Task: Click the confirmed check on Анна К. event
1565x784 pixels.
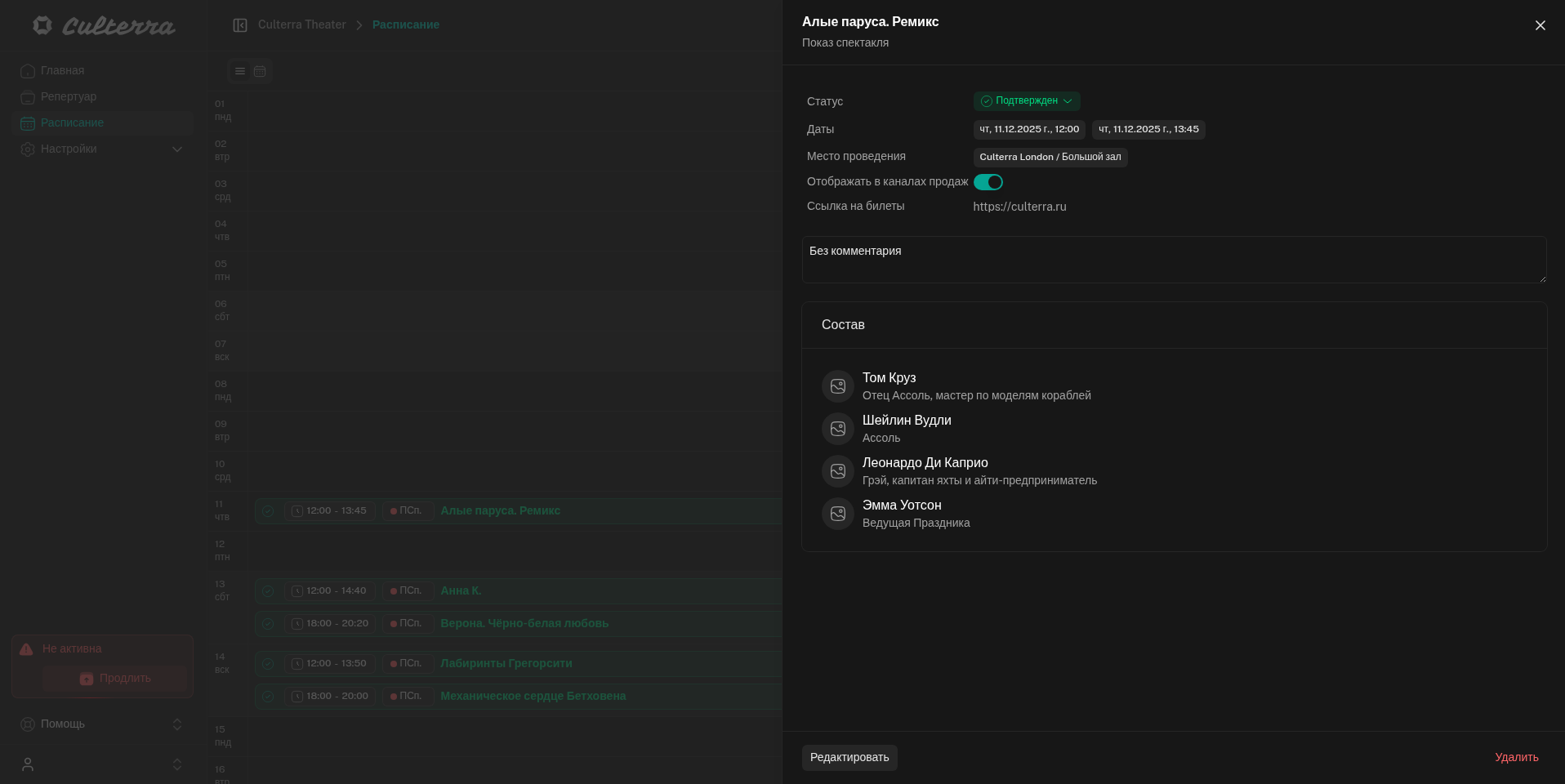Action: click(x=268, y=591)
